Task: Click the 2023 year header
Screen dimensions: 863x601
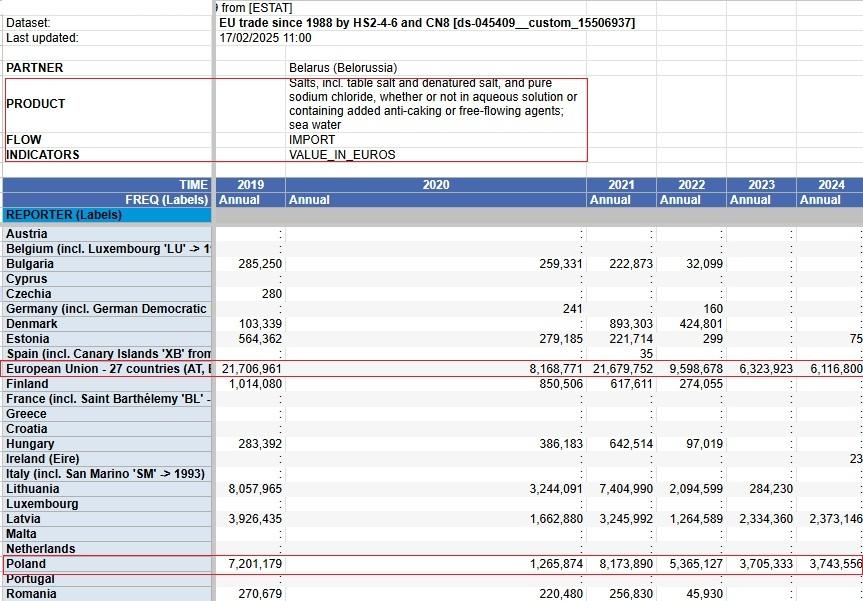Action: coord(761,185)
